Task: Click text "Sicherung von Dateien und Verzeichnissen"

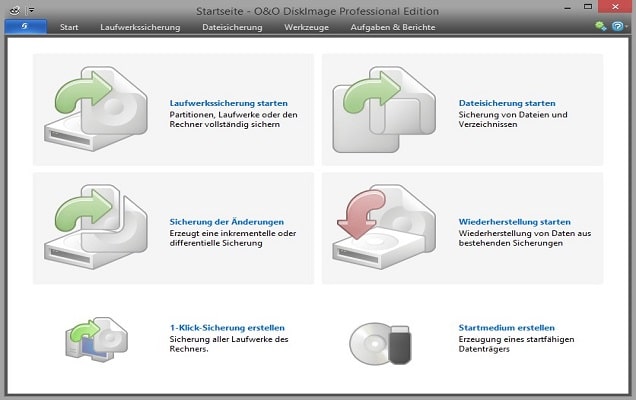Action: 513,120
